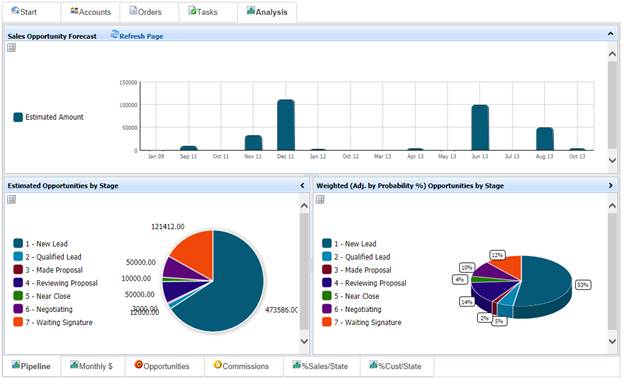
Task: Go to the Tasks tab
Action: coord(208,12)
